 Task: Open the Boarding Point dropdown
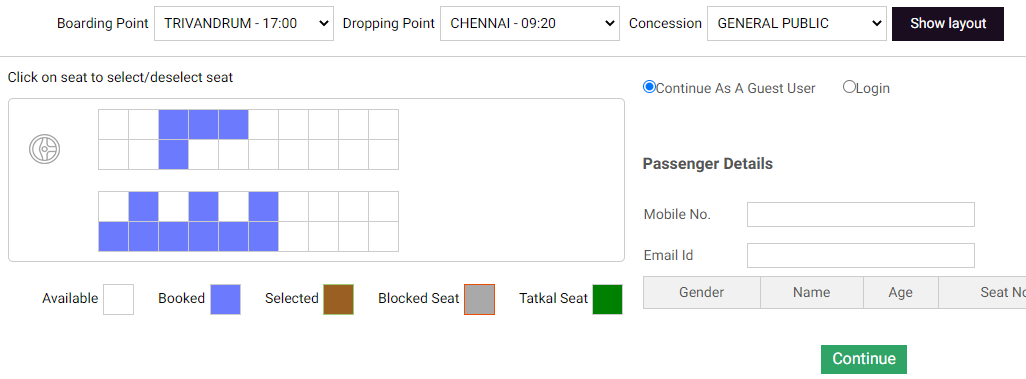click(244, 24)
